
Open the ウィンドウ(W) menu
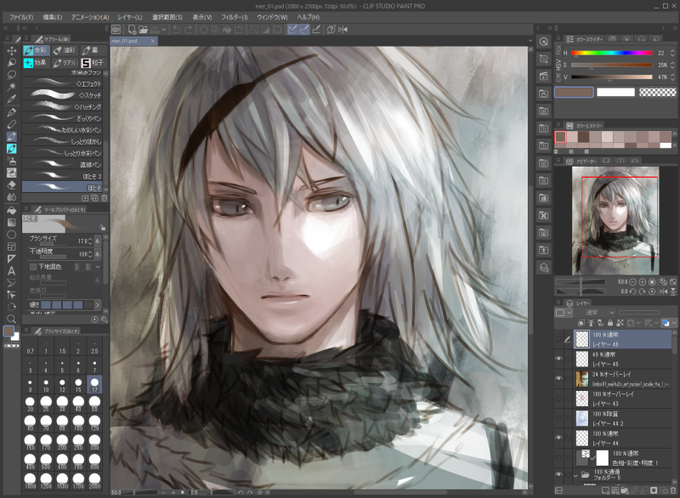click(x=272, y=17)
